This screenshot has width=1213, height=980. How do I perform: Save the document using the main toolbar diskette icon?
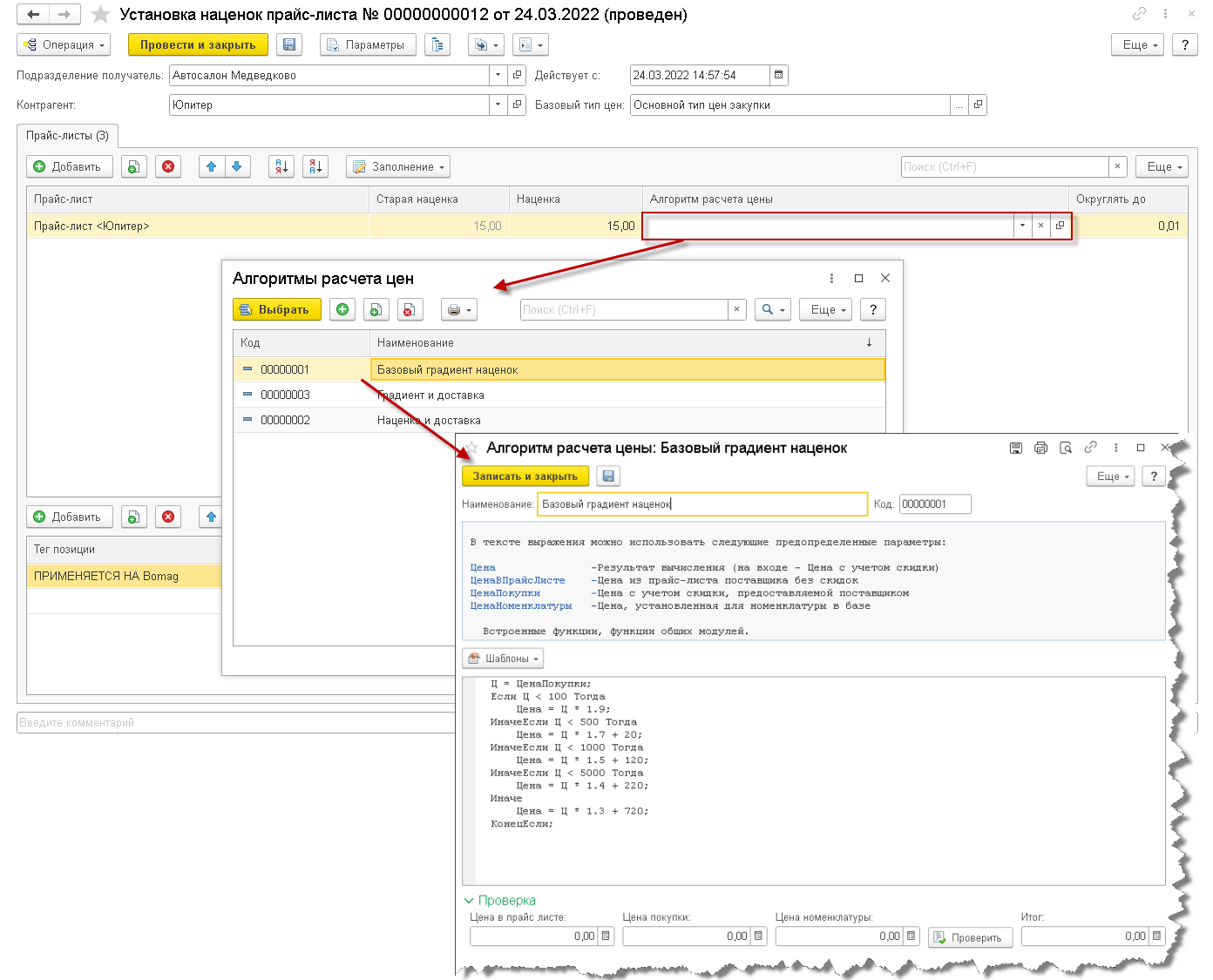pyautogui.click(x=290, y=44)
